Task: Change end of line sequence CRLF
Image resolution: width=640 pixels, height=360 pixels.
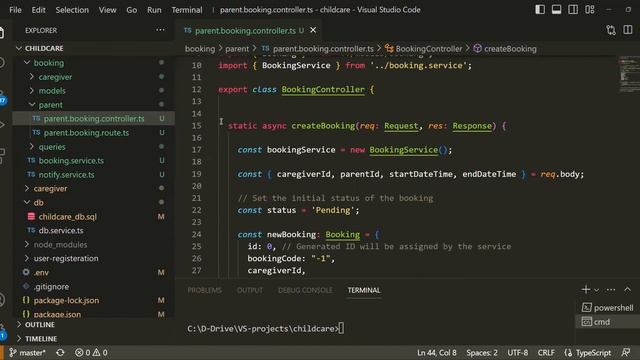Action: [x=546, y=353]
